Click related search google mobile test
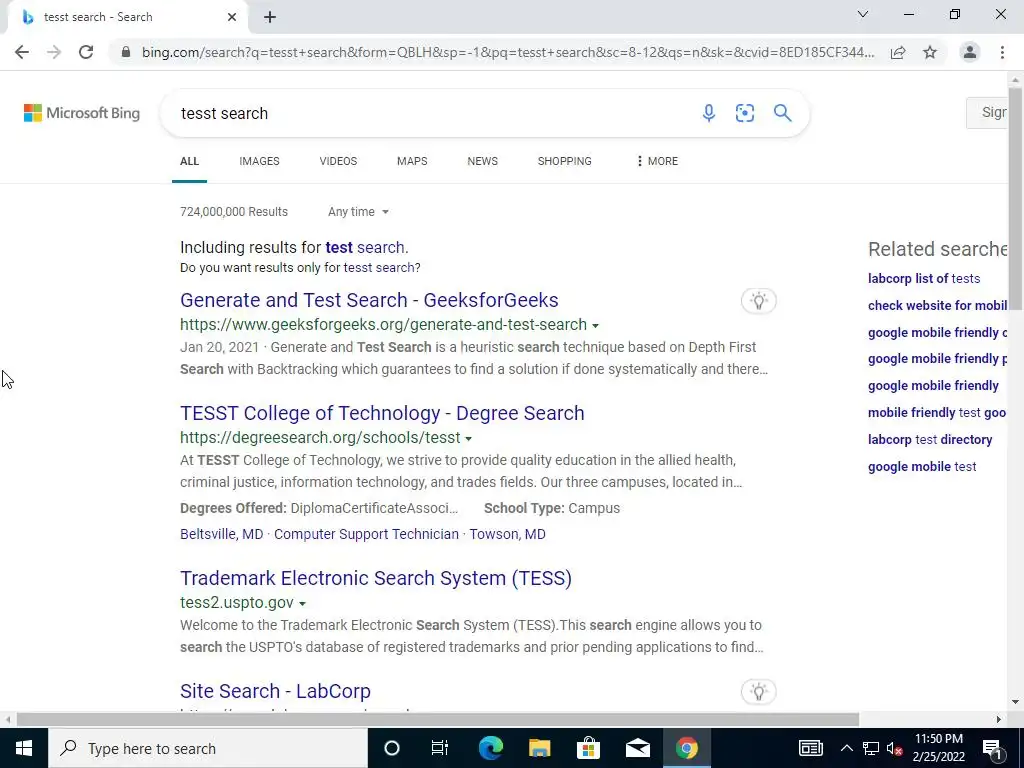This screenshot has height=768, width=1024. click(x=922, y=467)
